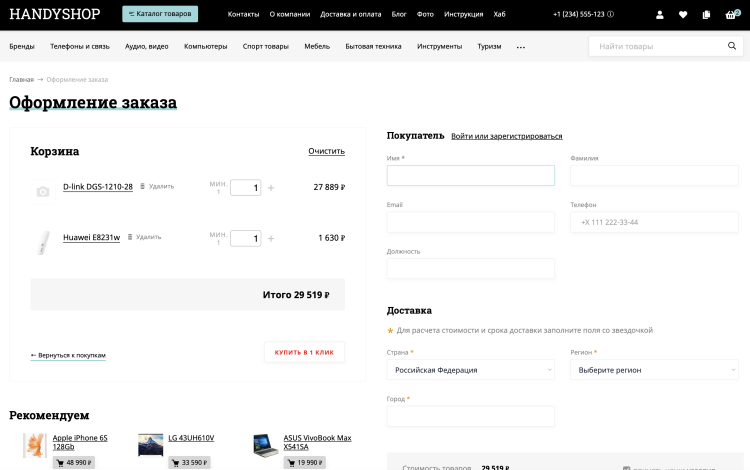The width and height of the screenshot is (750, 470).
Task: Open ASUS VivoBook Max X541SA link
Action: (318, 442)
